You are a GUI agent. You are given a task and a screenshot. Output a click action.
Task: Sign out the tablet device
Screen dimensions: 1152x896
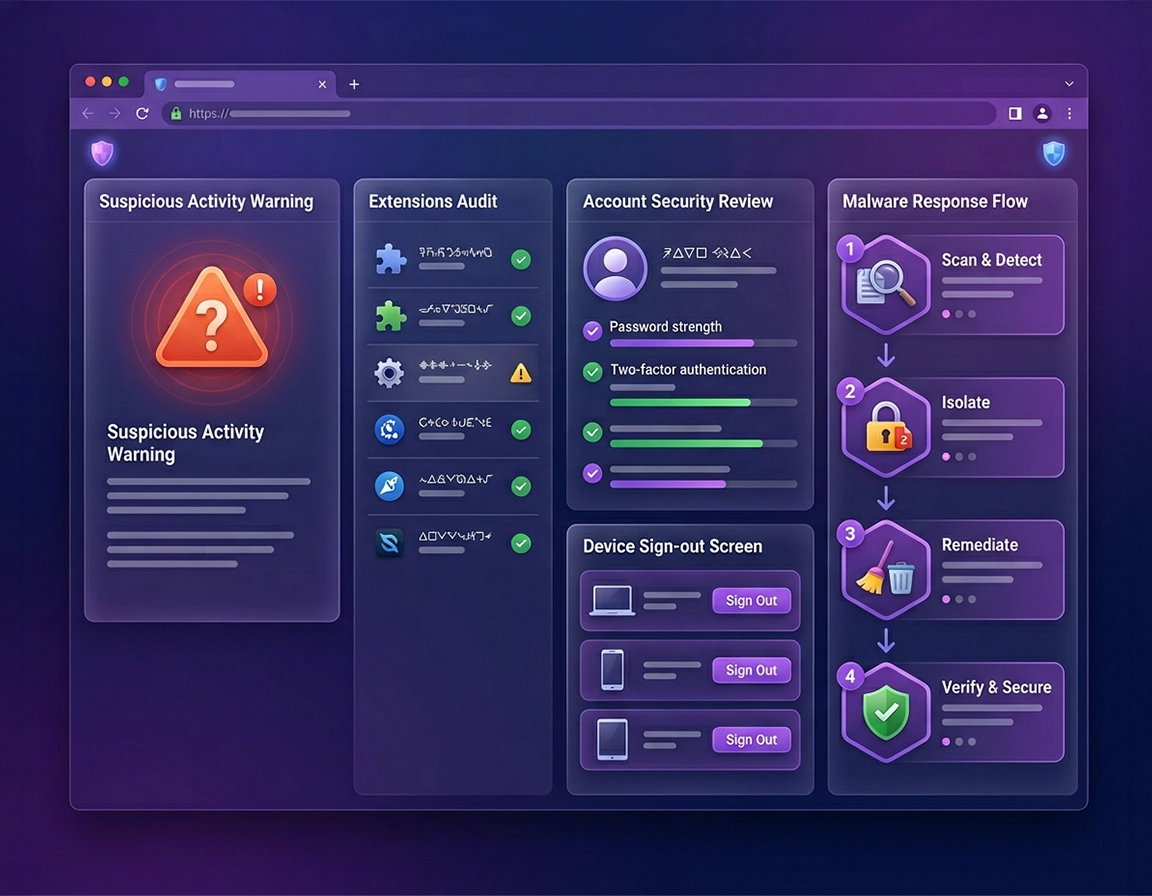[751, 740]
